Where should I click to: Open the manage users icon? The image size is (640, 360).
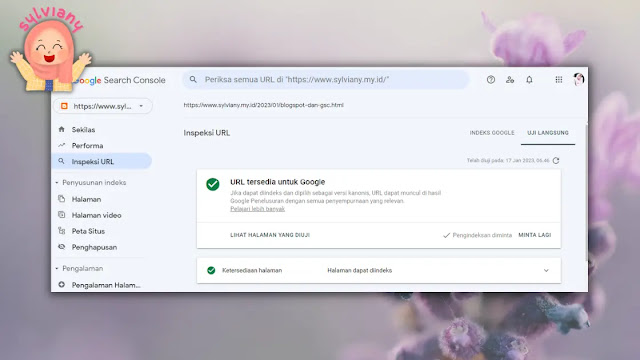pyautogui.click(x=510, y=80)
